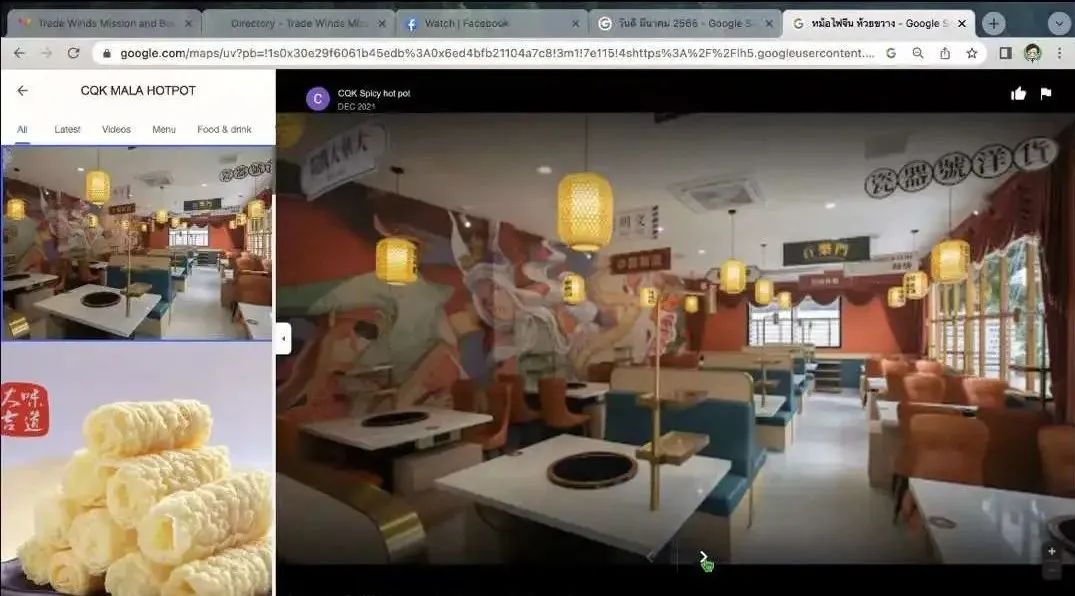Image resolution: width=1075 pixels, height=596 pixels.
Task: Click the browser forward arrow
Action: pos(46,53)
